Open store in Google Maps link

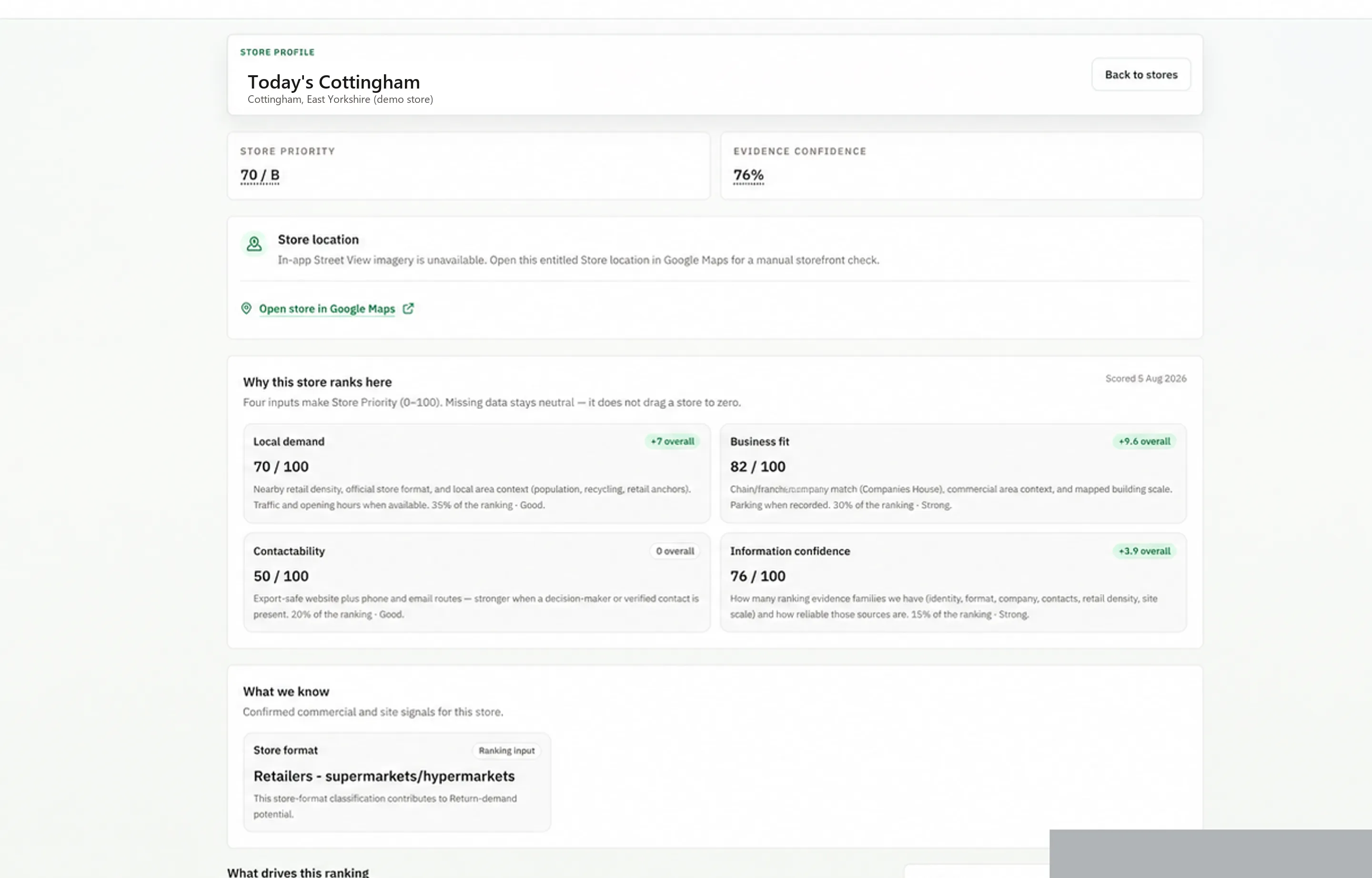click(327, 309)
